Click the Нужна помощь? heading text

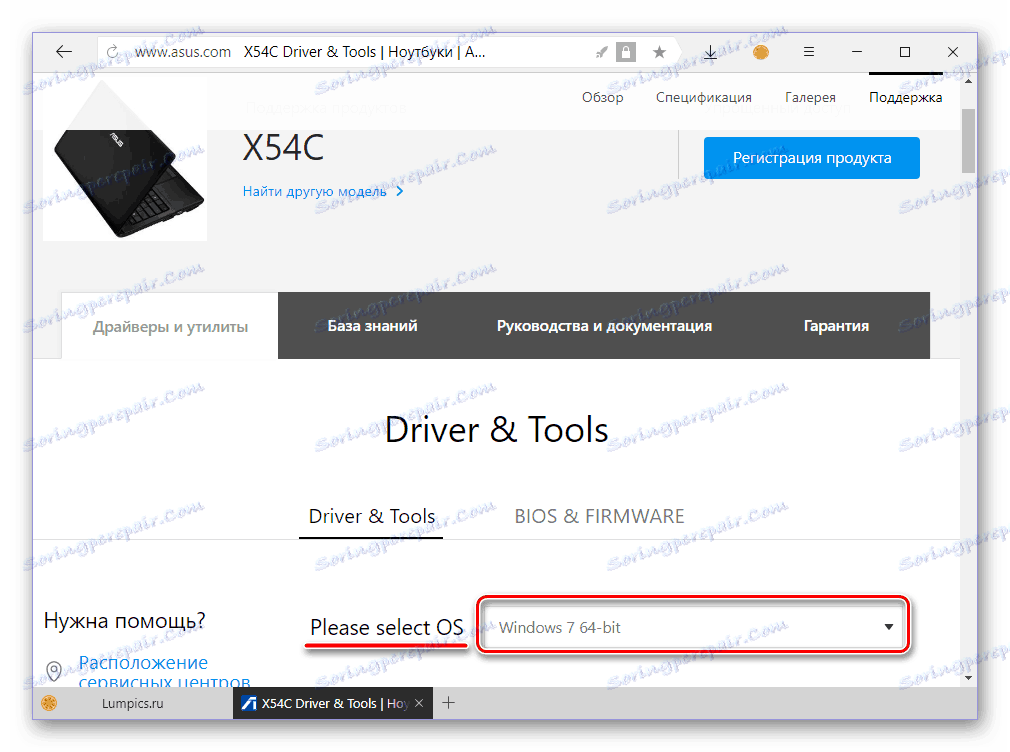[x=124, y=621]
